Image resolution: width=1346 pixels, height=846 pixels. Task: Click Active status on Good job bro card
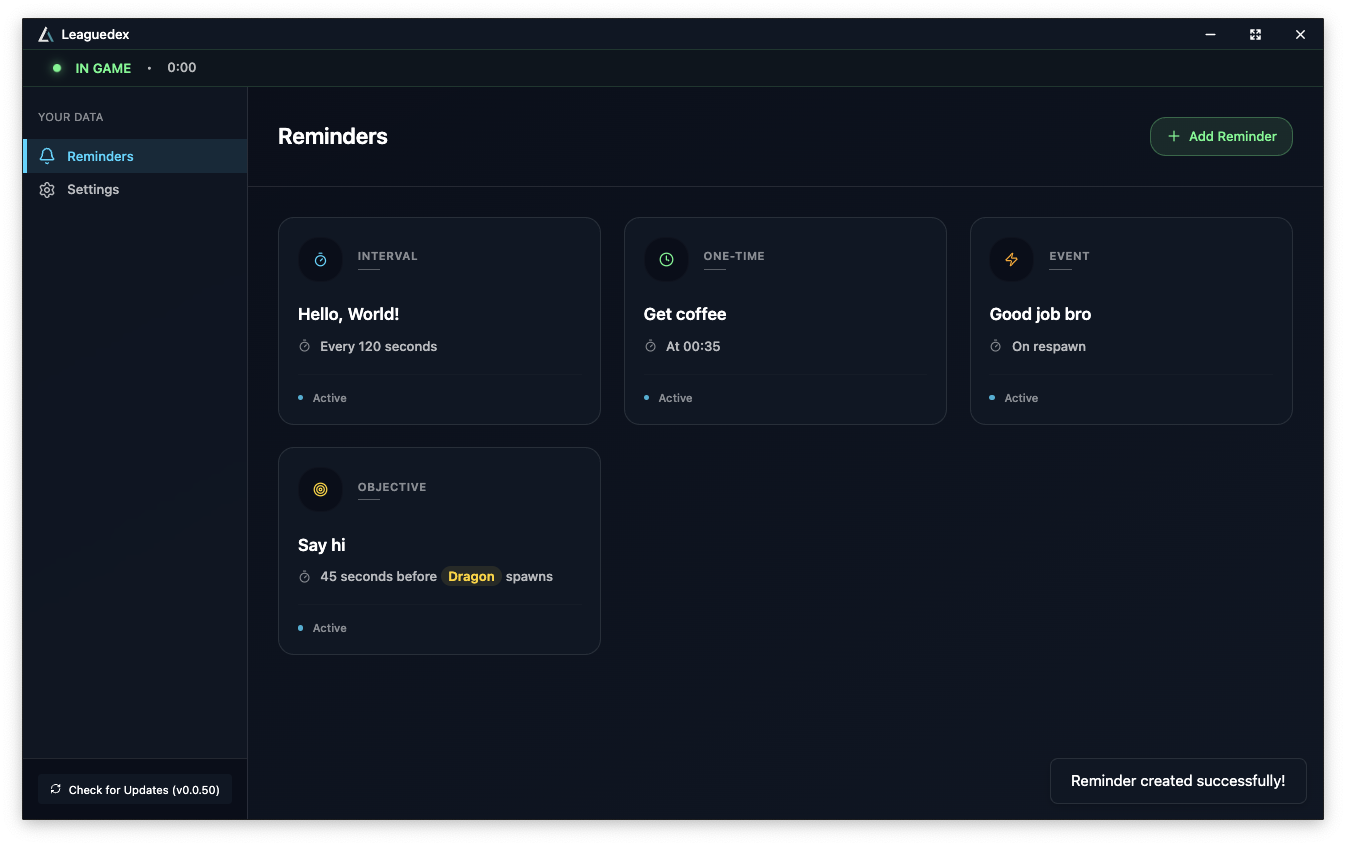coord(1014,398)
